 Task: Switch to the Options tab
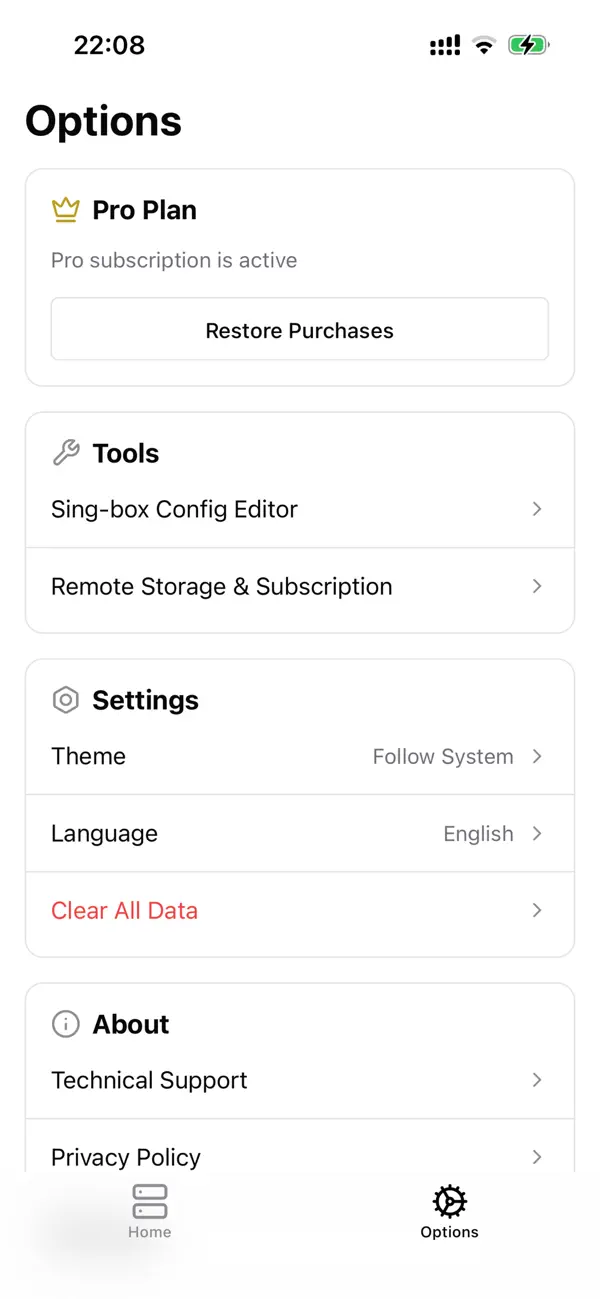pos(449,1211)
